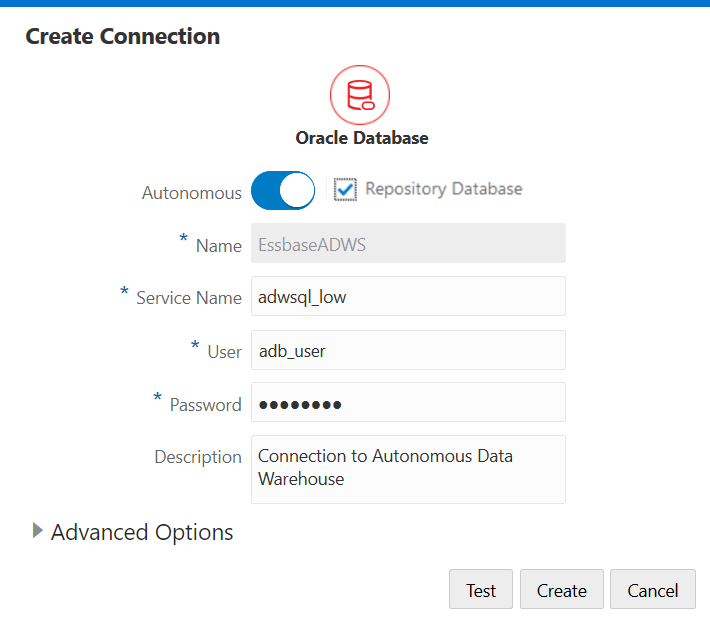Click the Autonomous label text
The height and width of the screenshot is (626, 710).
coord(192,193)
